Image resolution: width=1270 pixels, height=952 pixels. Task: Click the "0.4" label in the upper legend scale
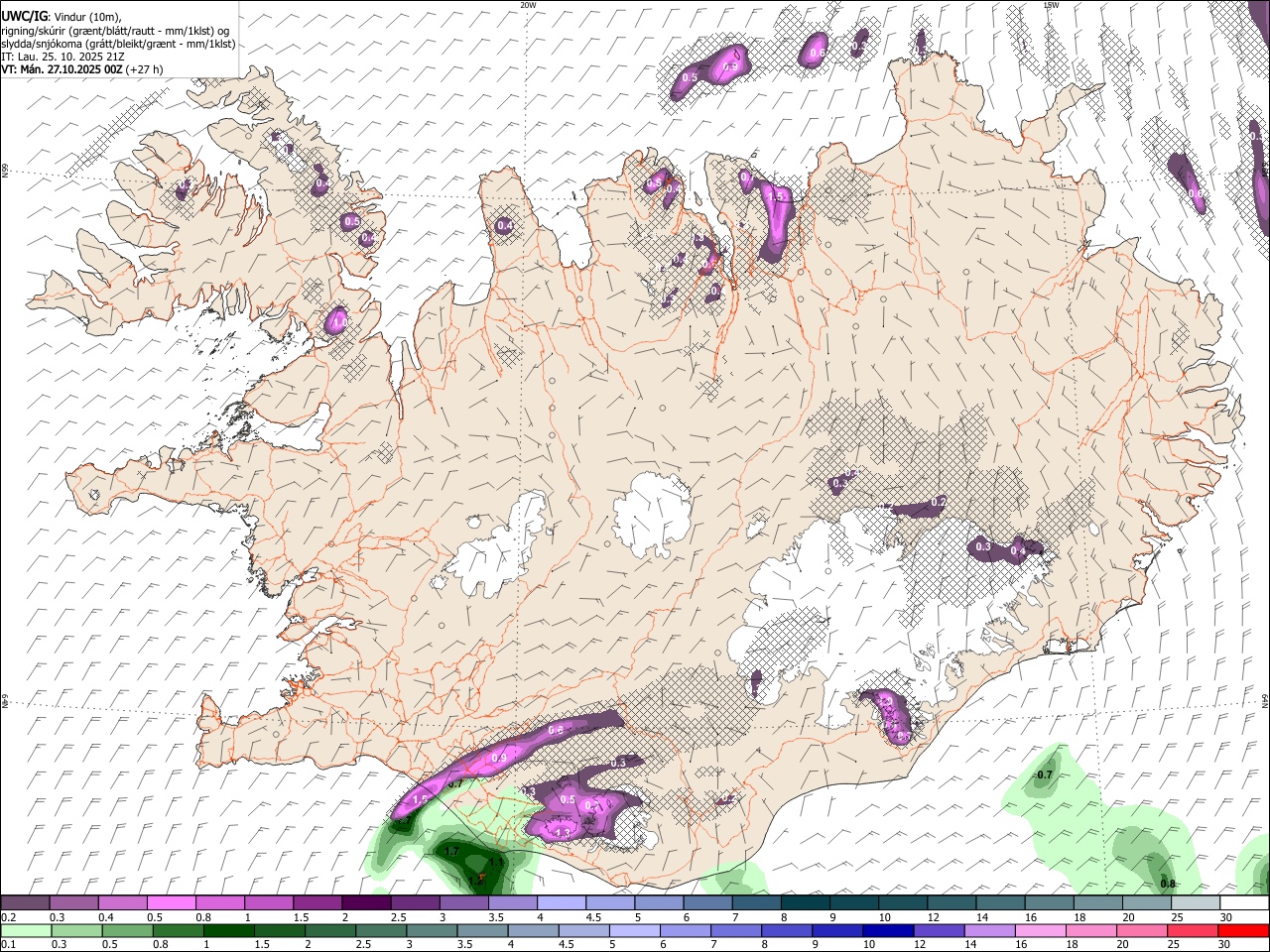click(106, 917)
